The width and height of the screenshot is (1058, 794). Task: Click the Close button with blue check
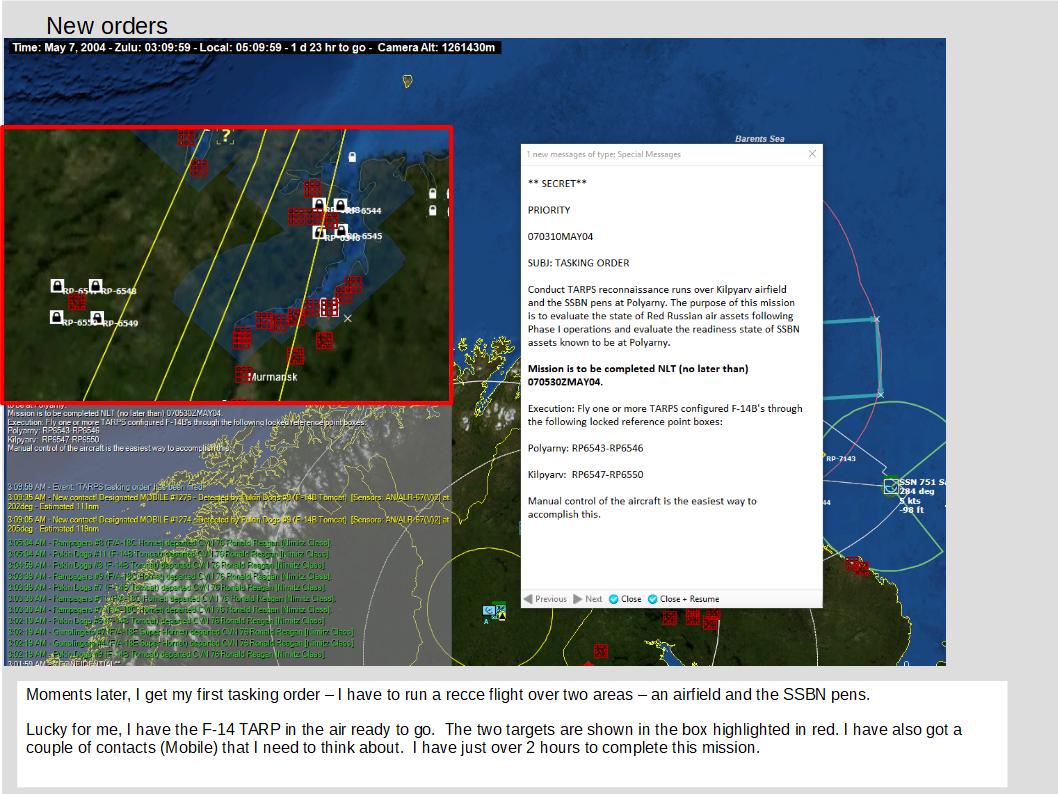(x=625, y=599)
